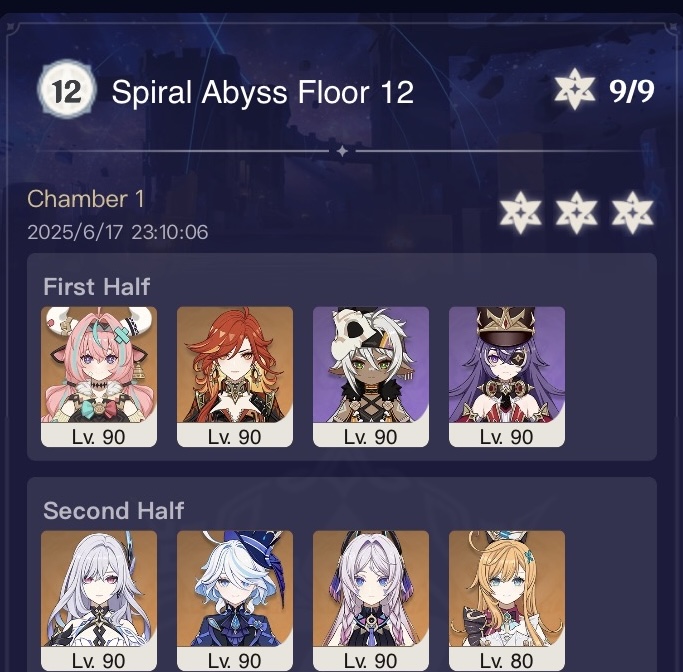Viewport: 683px width, 672px height.
Task: Click the floor 12 round badge icon
Action: [x=67, y=90]
